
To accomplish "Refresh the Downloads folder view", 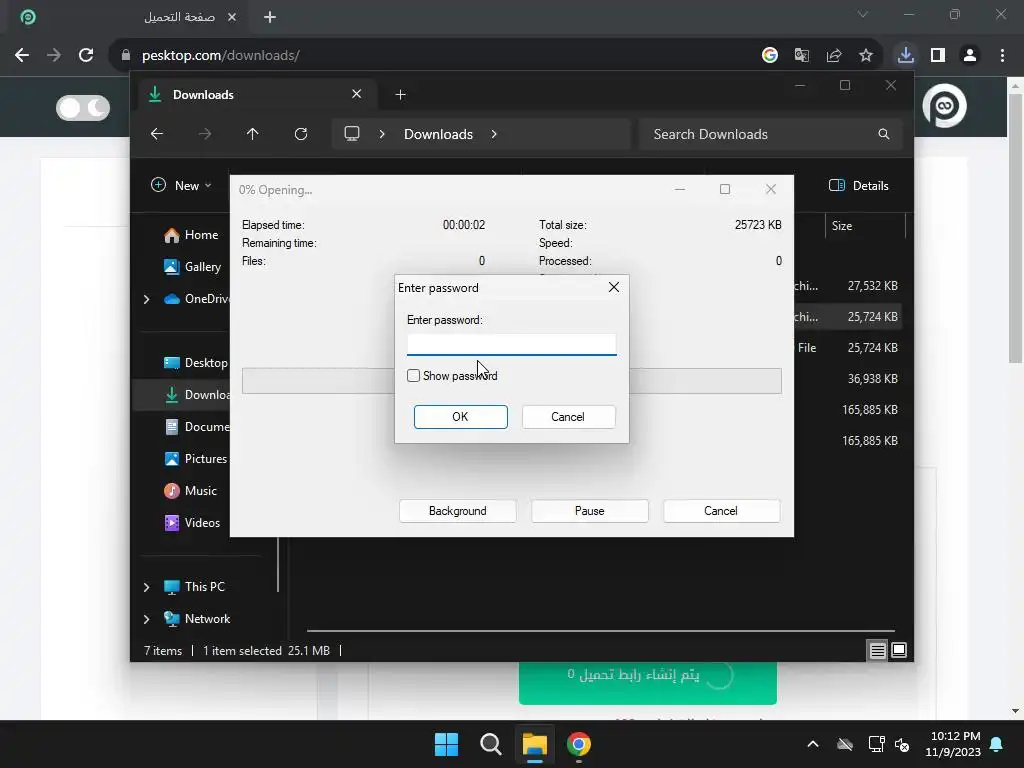I will (300, 134).
